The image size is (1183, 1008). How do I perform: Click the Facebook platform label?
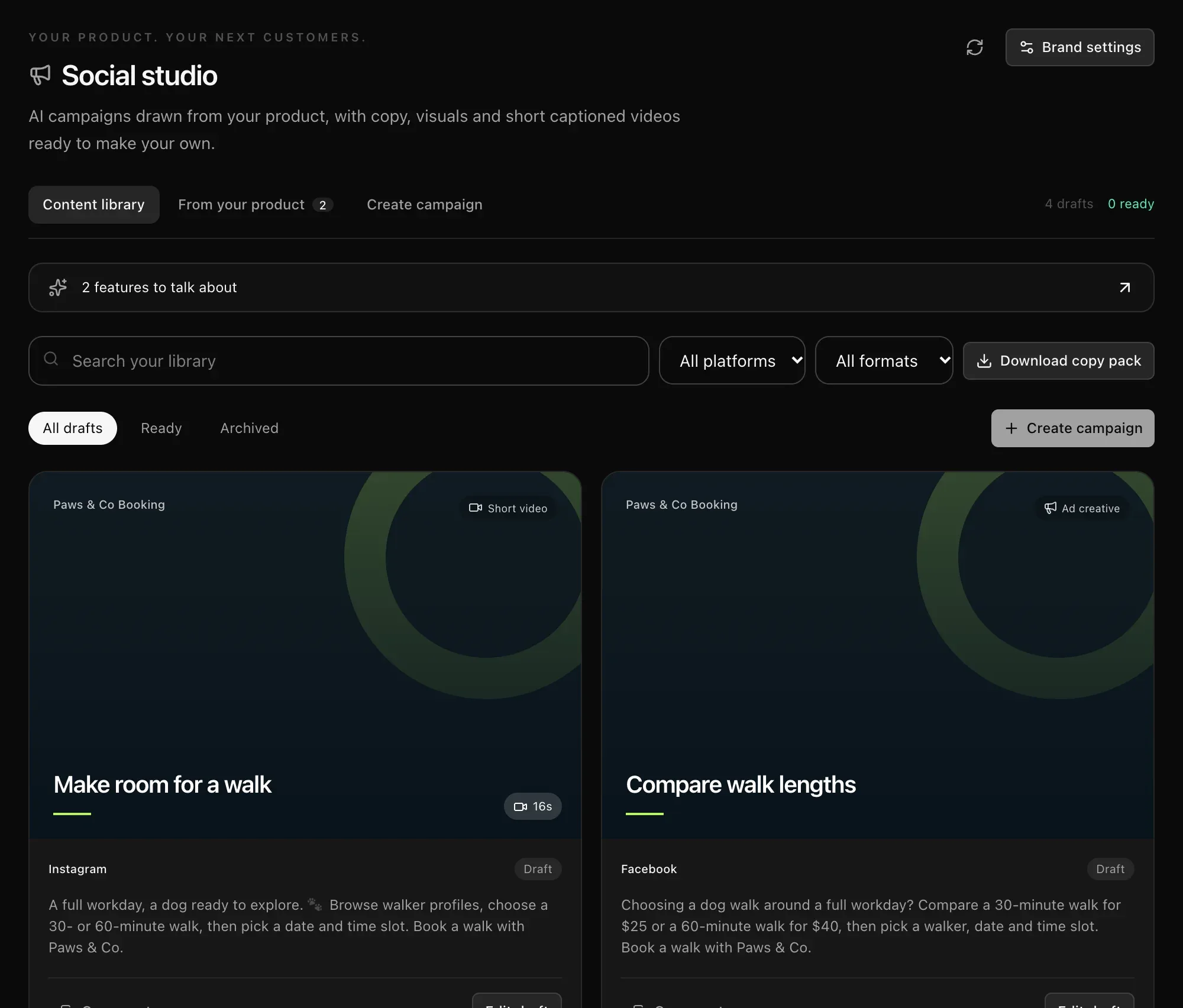[649, 869]
